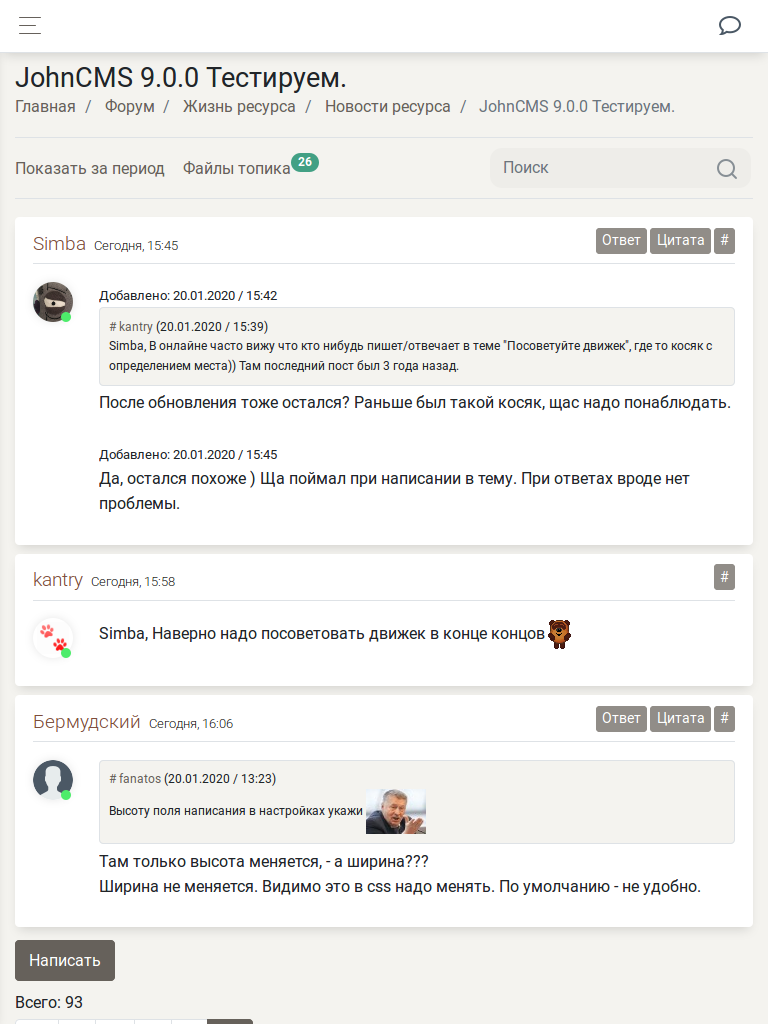Open the hamburger navigation menu
Image resolution: width=768 pixels, height=1024 pixels.
(30, 26)
